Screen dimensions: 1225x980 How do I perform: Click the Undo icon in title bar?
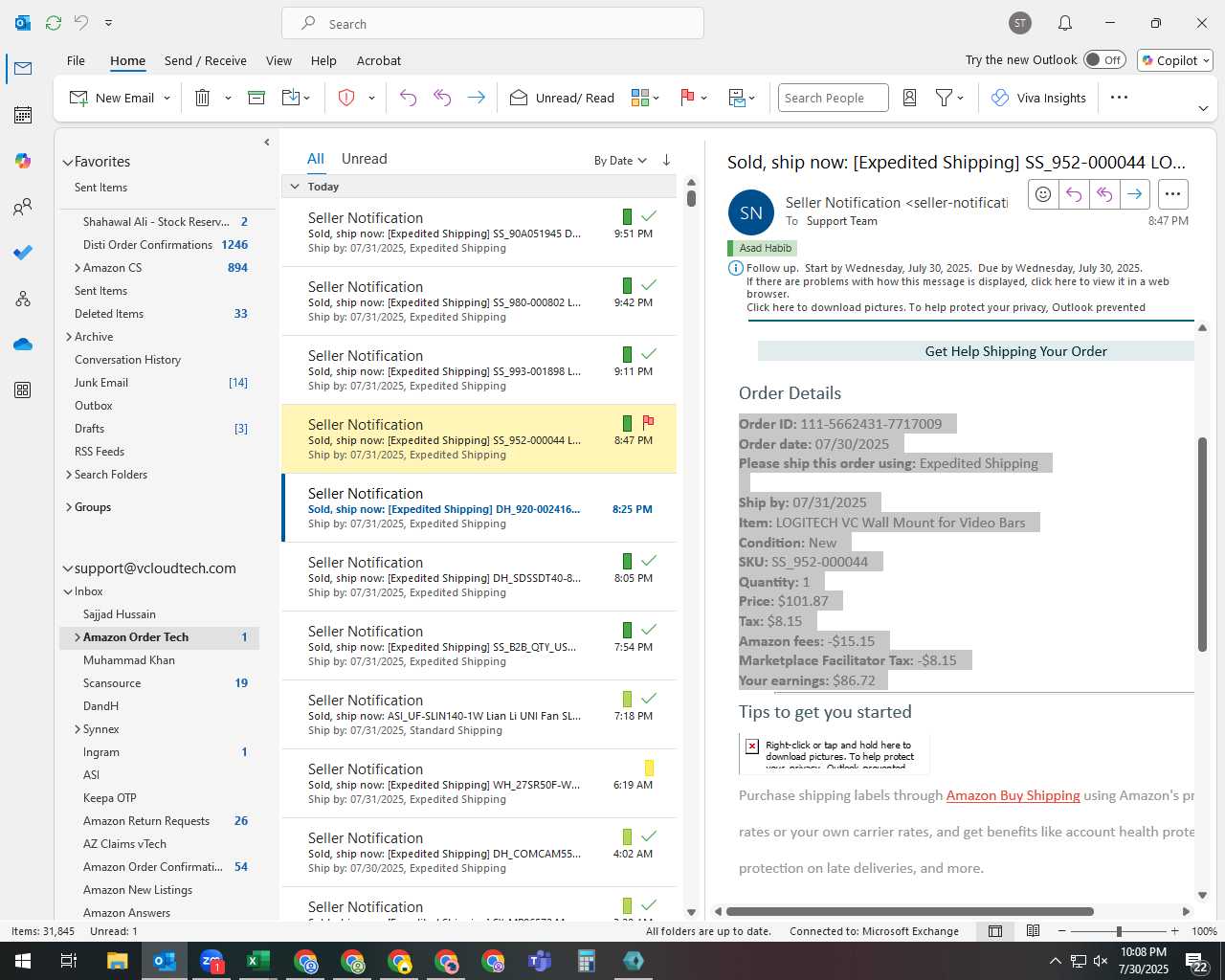point(82,22)
